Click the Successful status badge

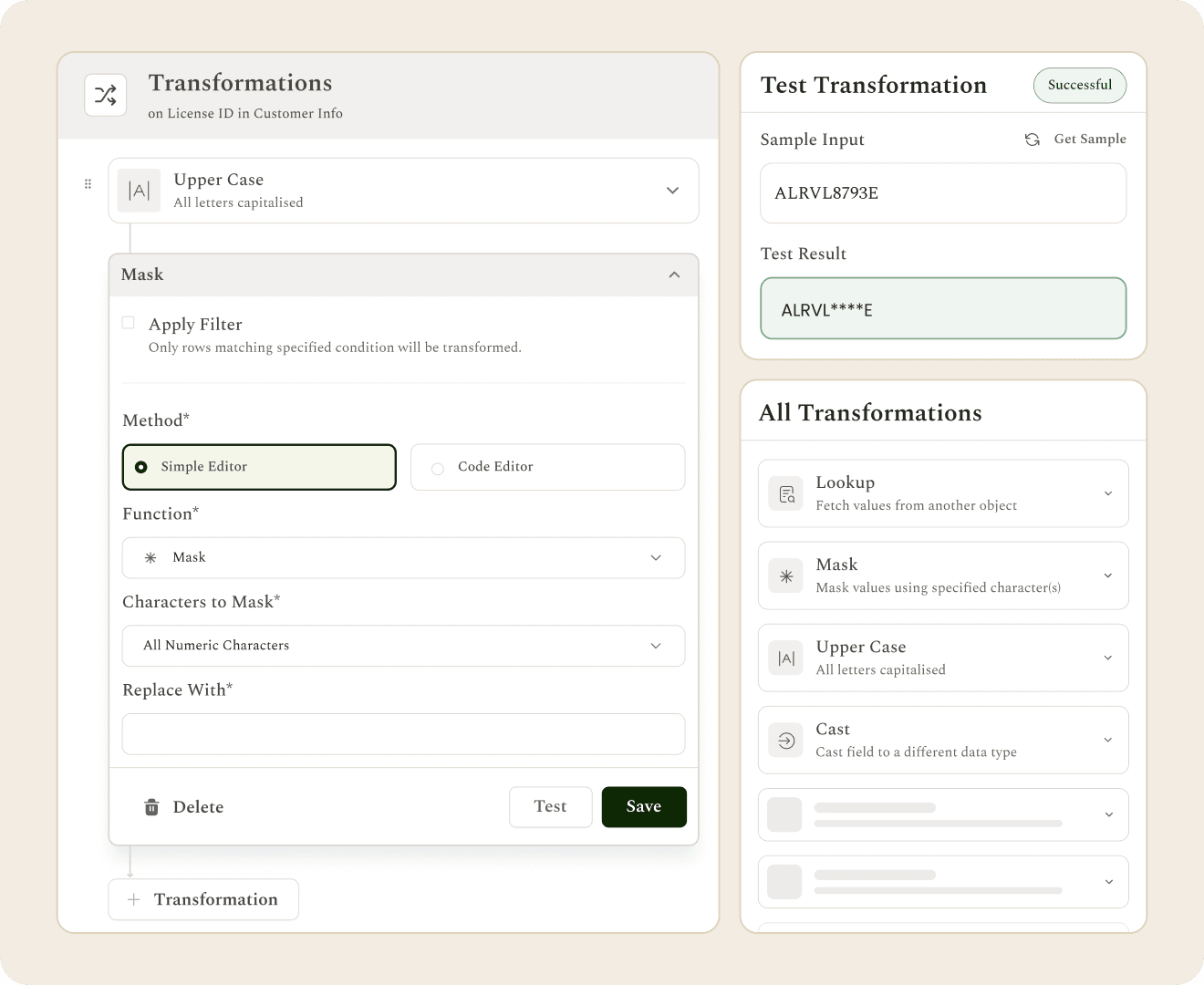point(1080,85)
